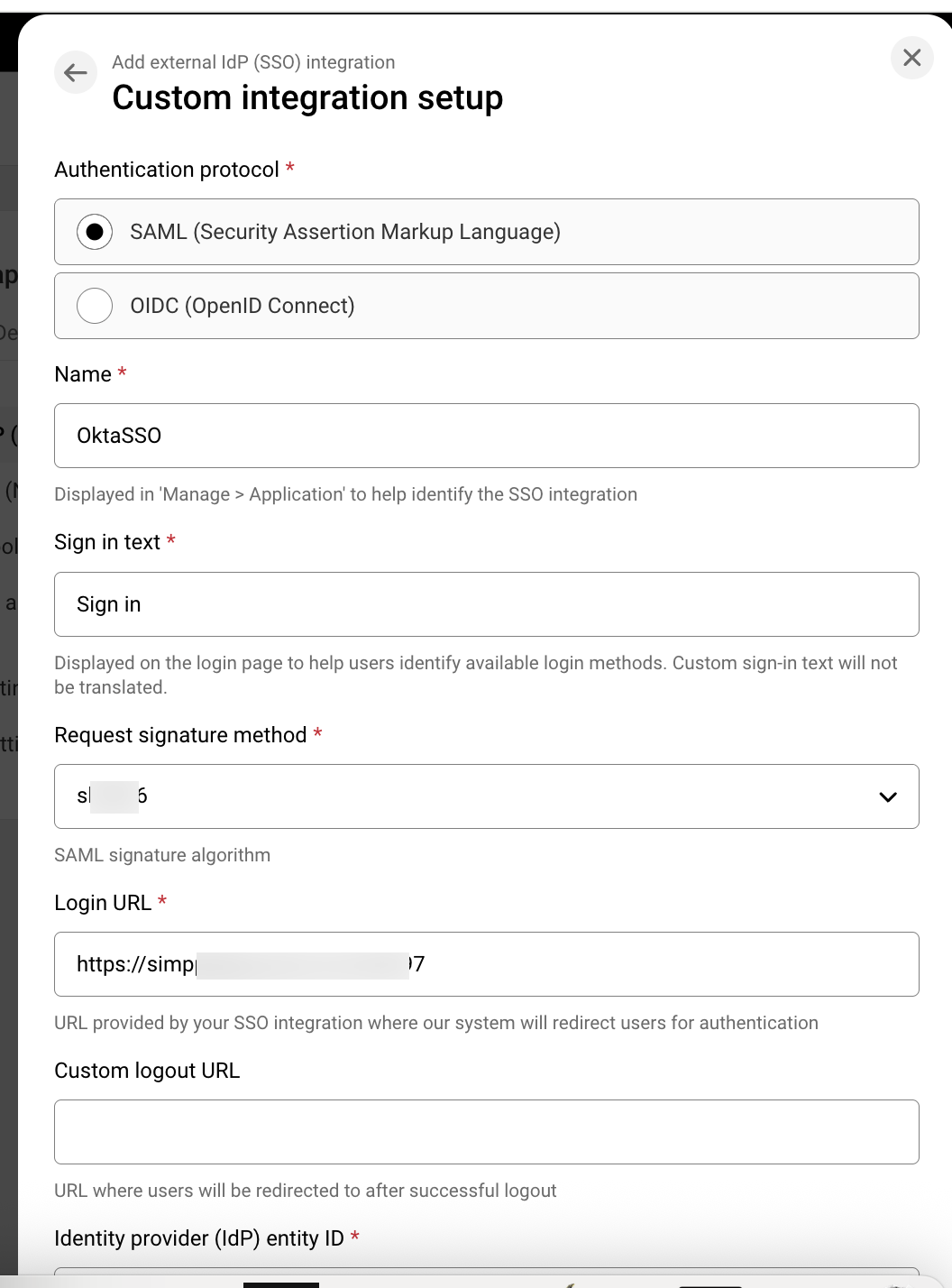Close the Custom integration setup dialog
This screenshot has width=952, height=1288.
point(911,58)
